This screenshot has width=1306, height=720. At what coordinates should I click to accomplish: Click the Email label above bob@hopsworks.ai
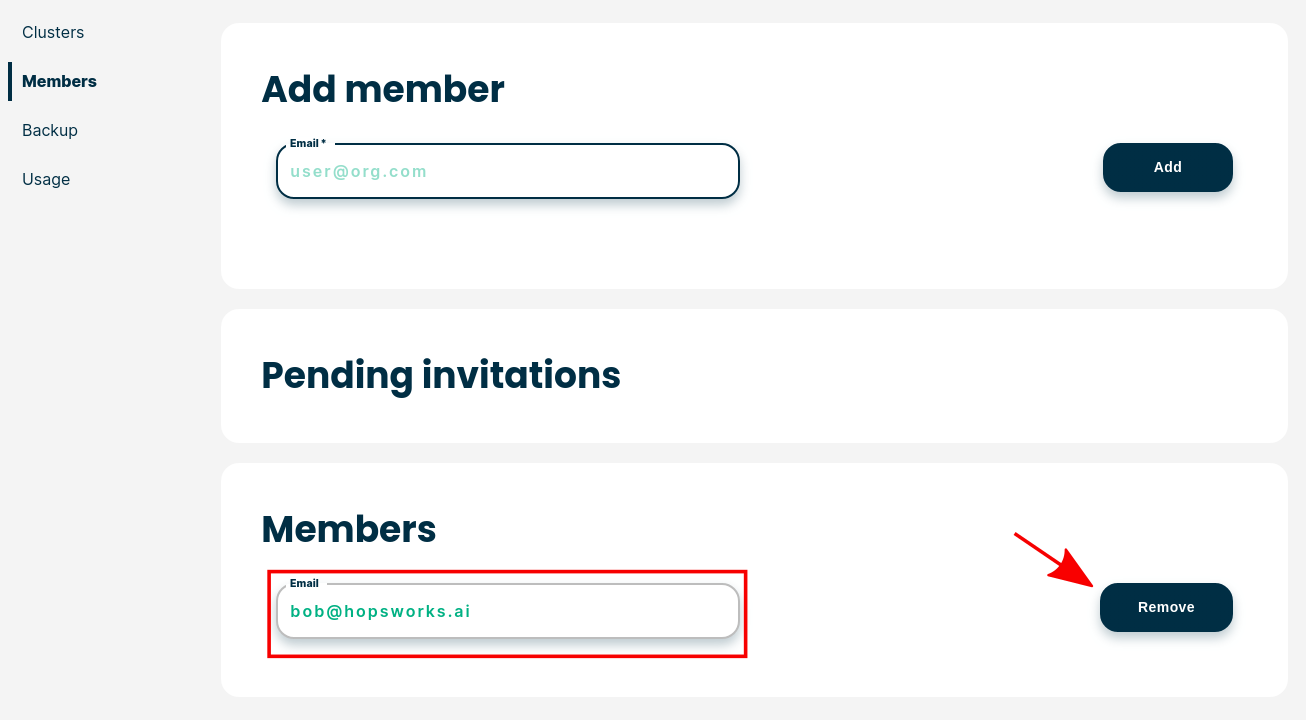(304, 583)
